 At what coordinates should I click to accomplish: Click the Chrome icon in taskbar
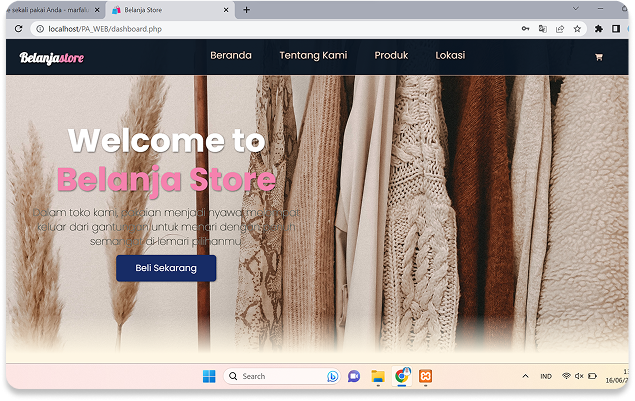coord(402,376)
